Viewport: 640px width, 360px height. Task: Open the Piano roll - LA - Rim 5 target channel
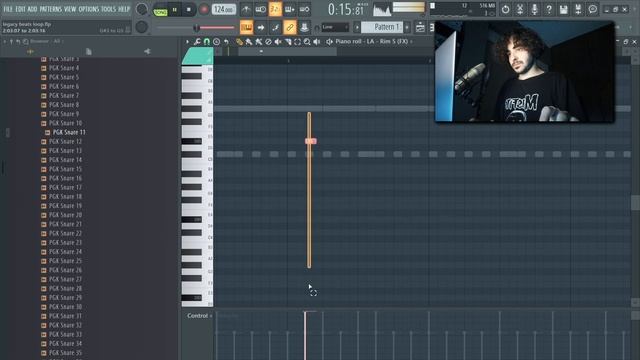click(371, 42)
